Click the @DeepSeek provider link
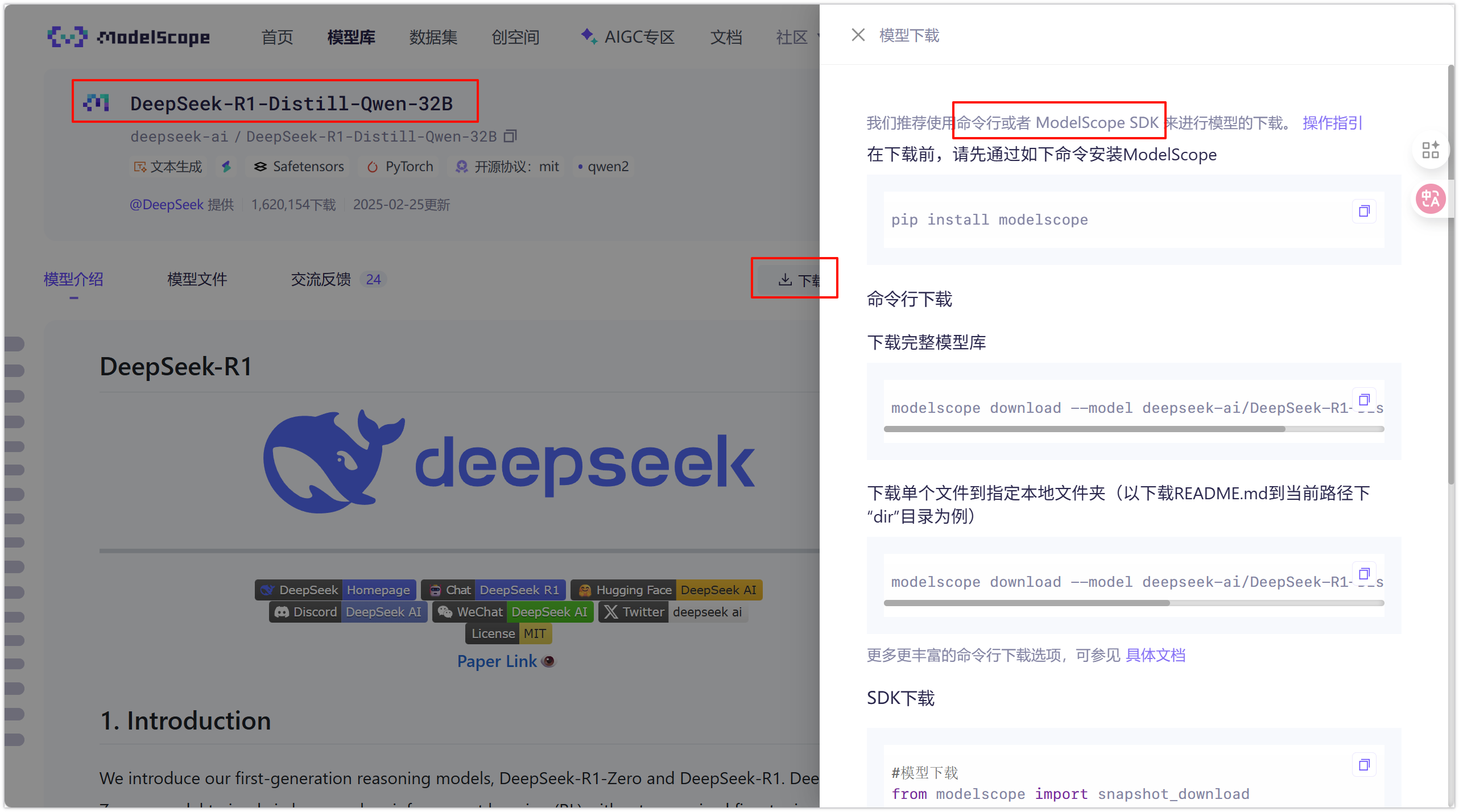Viewport: 1459px width, 812px height. [166, 205]
